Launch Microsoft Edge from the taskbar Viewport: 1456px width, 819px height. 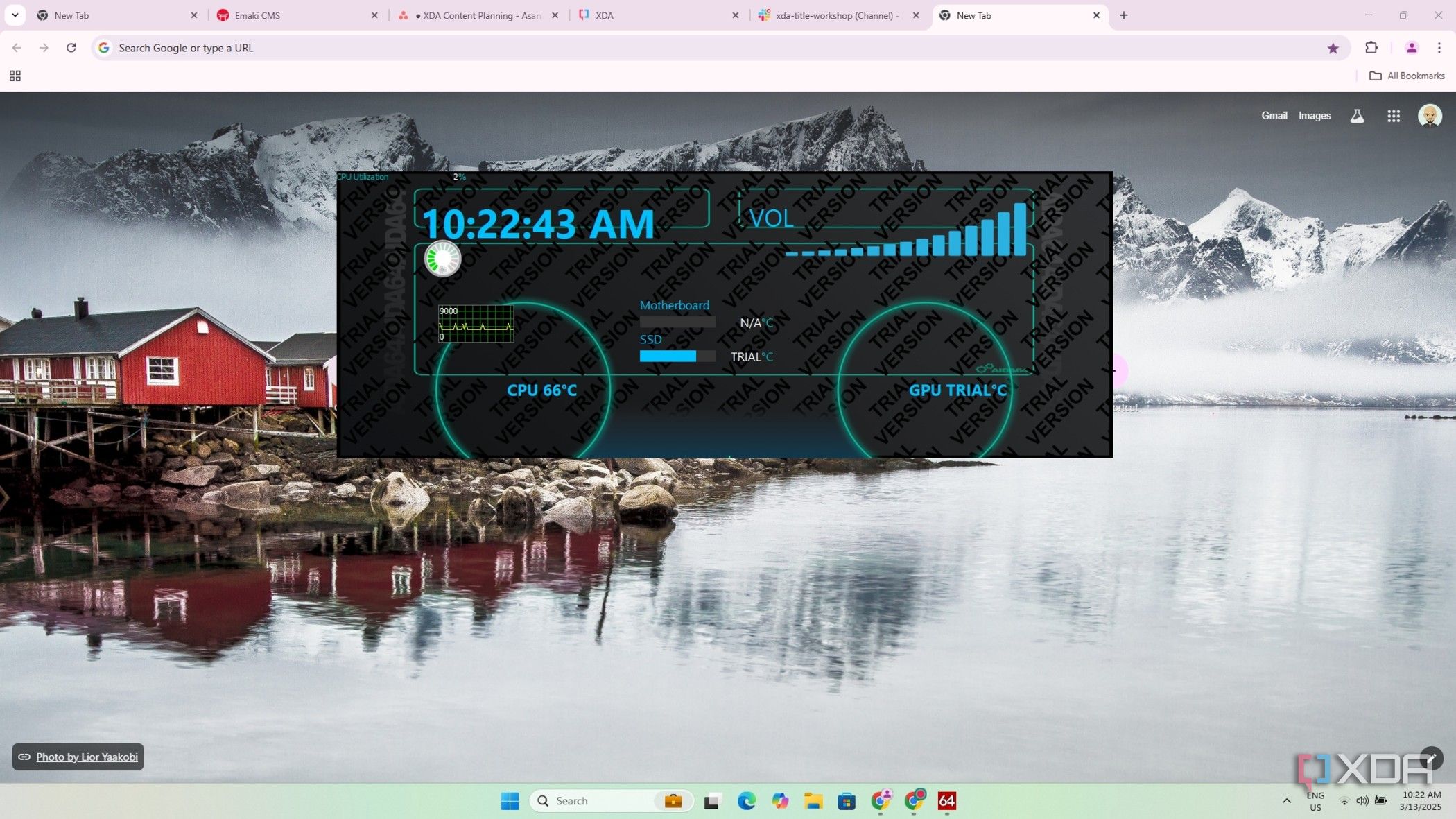[746, 801]
